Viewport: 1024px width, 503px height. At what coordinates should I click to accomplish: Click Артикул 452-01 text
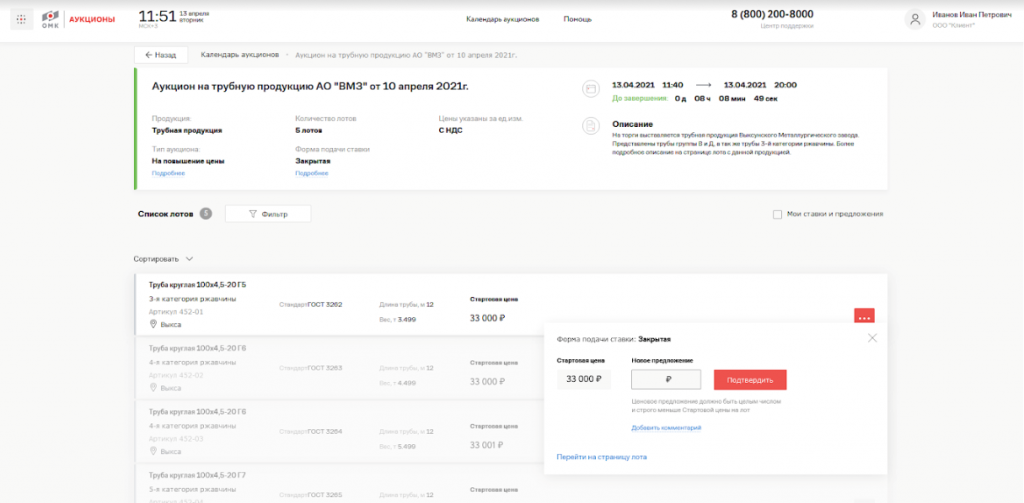point(176,312)
